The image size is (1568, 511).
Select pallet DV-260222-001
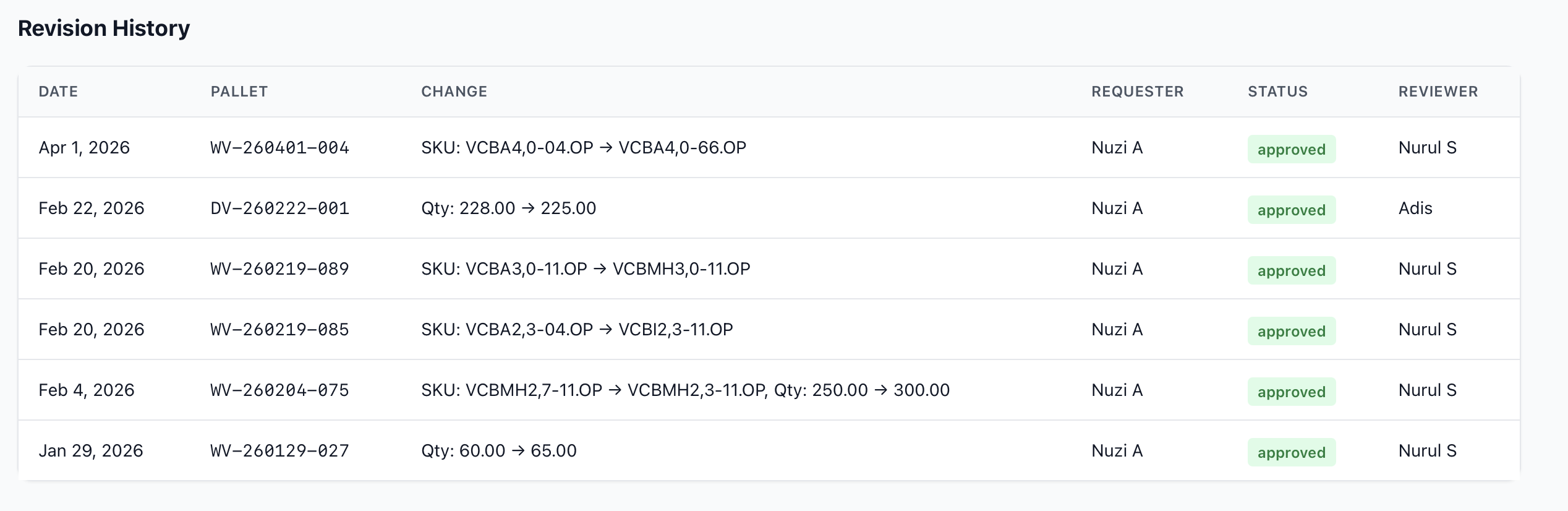click(279, 208)
